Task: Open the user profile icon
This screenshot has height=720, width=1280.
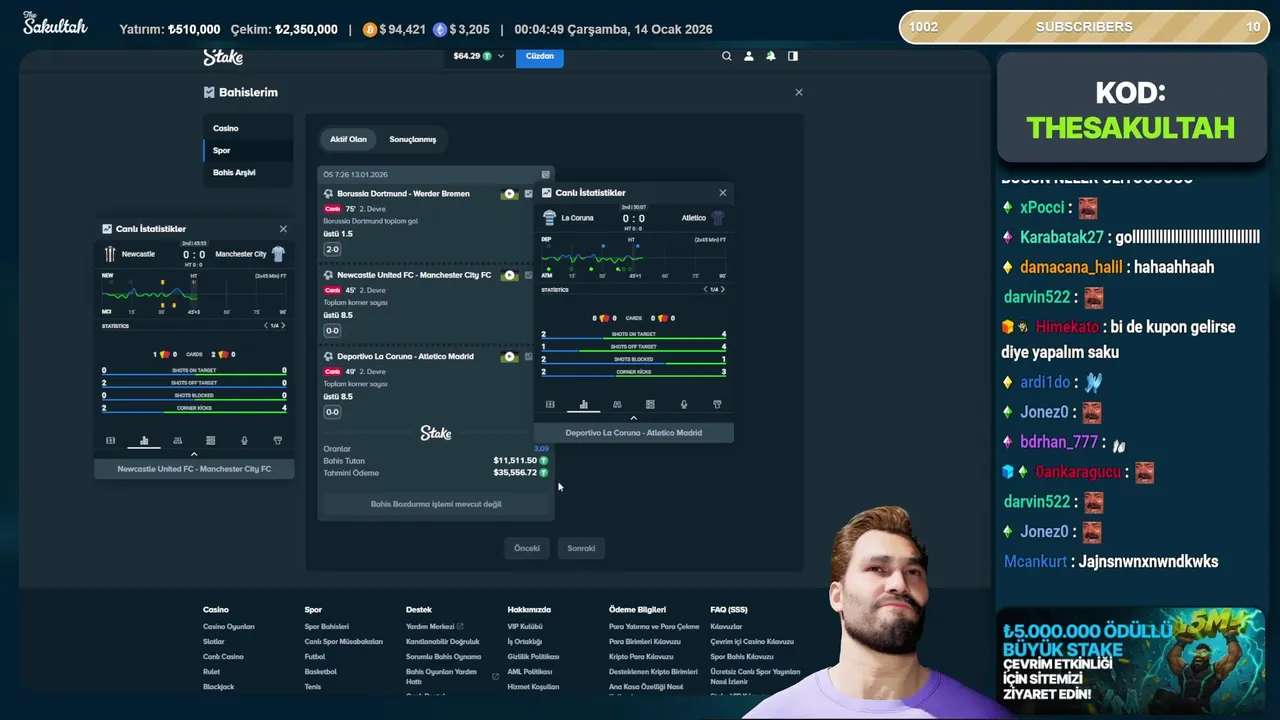Action: pyautogui.click(x=749, y=56)
